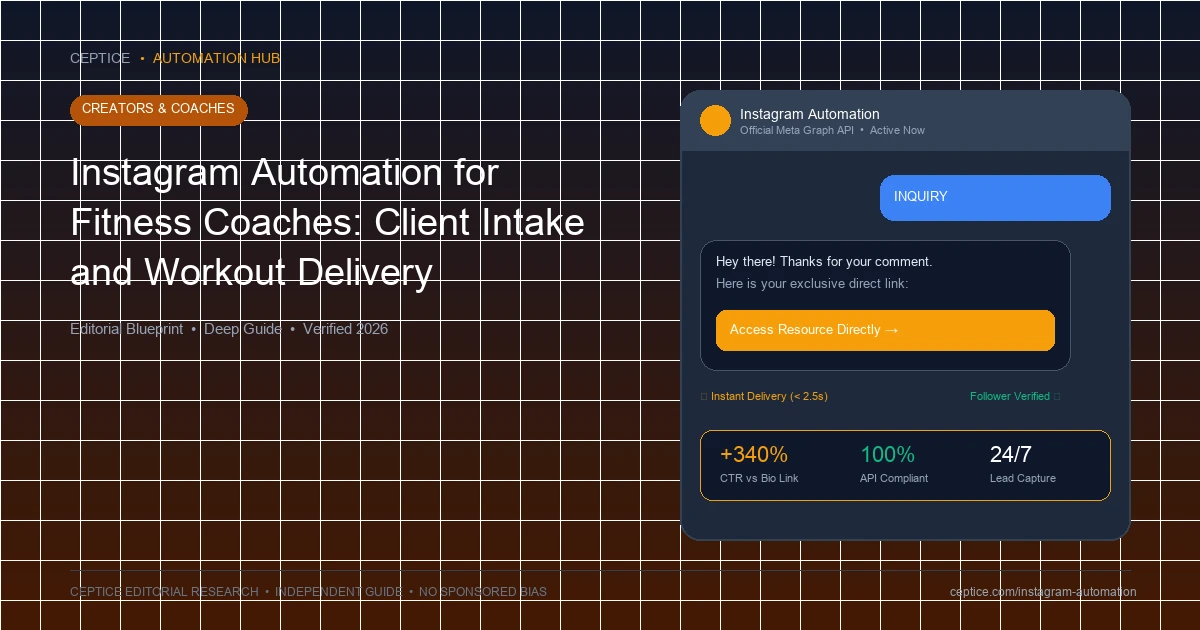Image resolution: width=1200 pixels, height=630 pixels.
Task: Select the green '100%' statistic value
Action: coord(887,455)
